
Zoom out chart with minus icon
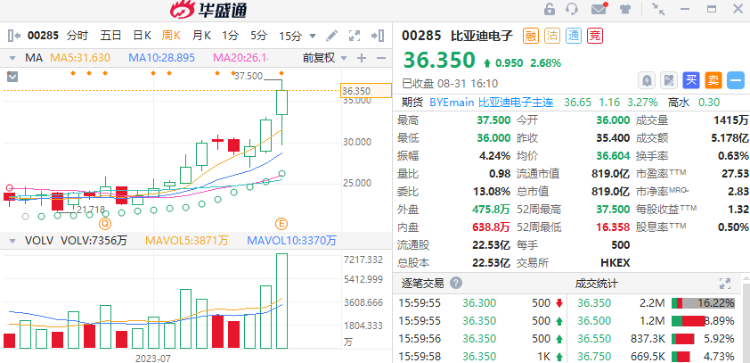coord(381,58)
